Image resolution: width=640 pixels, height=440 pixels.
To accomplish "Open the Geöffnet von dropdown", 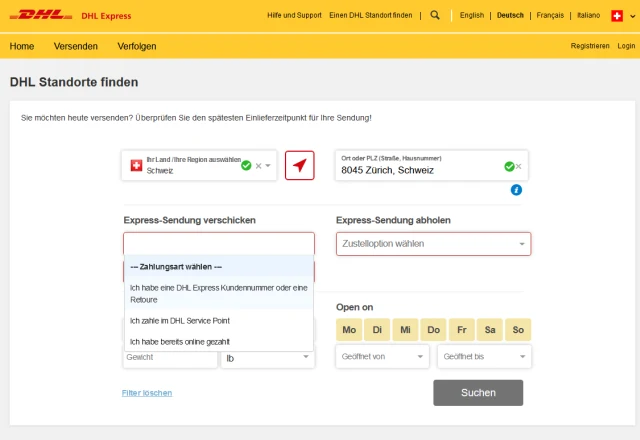I will 383,357.
